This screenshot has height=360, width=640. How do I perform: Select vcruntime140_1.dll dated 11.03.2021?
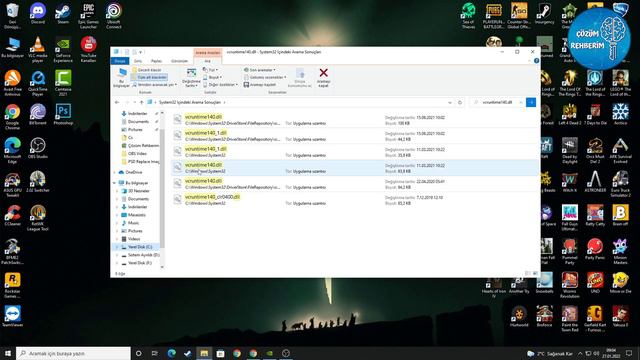354,152
